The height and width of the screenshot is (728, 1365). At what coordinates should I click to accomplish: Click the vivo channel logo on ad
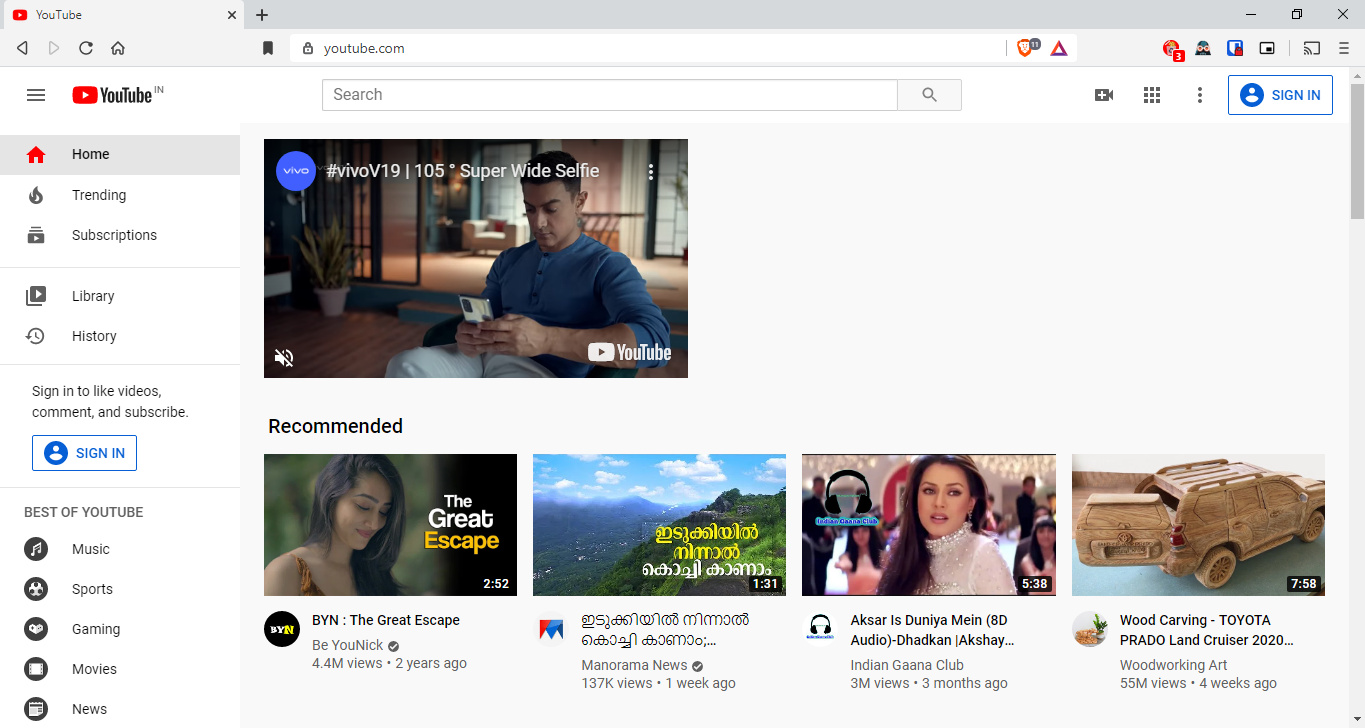[296, 171]
